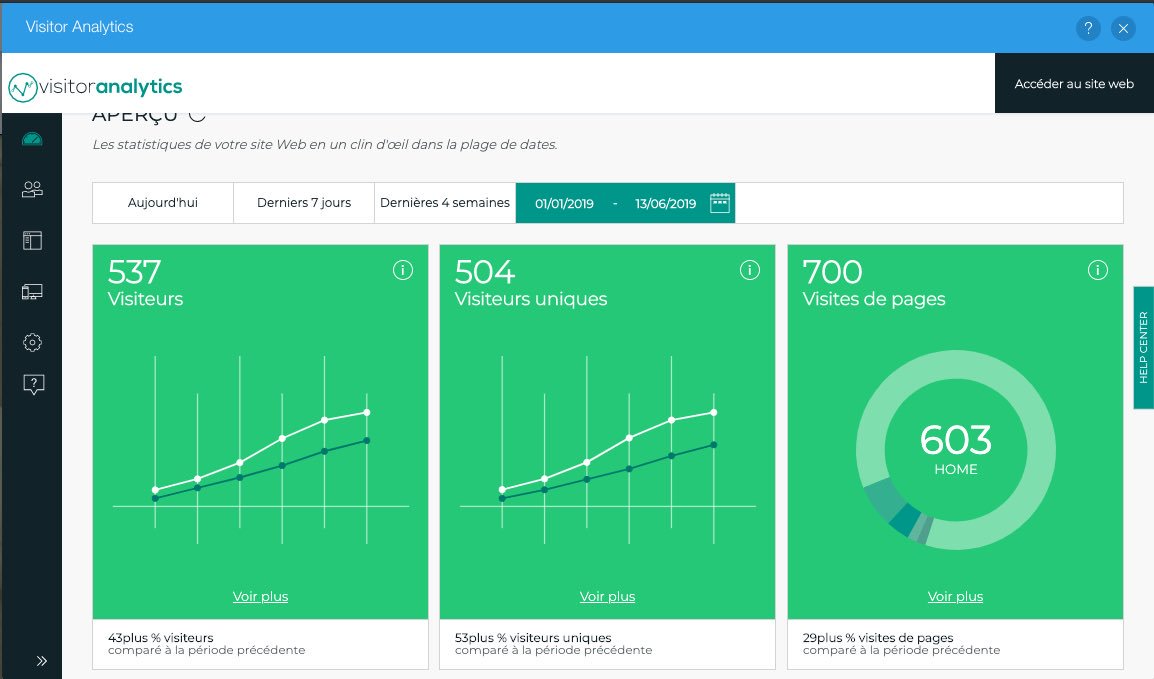This screenshot has height=679, width=1154.
Task: Open the dashboard overview sidebar icon
Action: click(32, 139)
